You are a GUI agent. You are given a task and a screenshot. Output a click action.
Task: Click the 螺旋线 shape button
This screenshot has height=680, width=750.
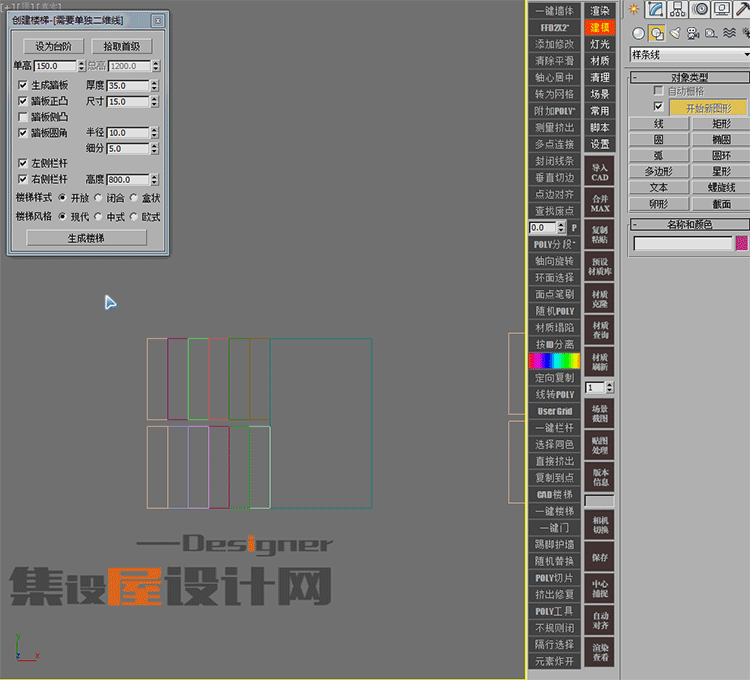pos(721,187)
